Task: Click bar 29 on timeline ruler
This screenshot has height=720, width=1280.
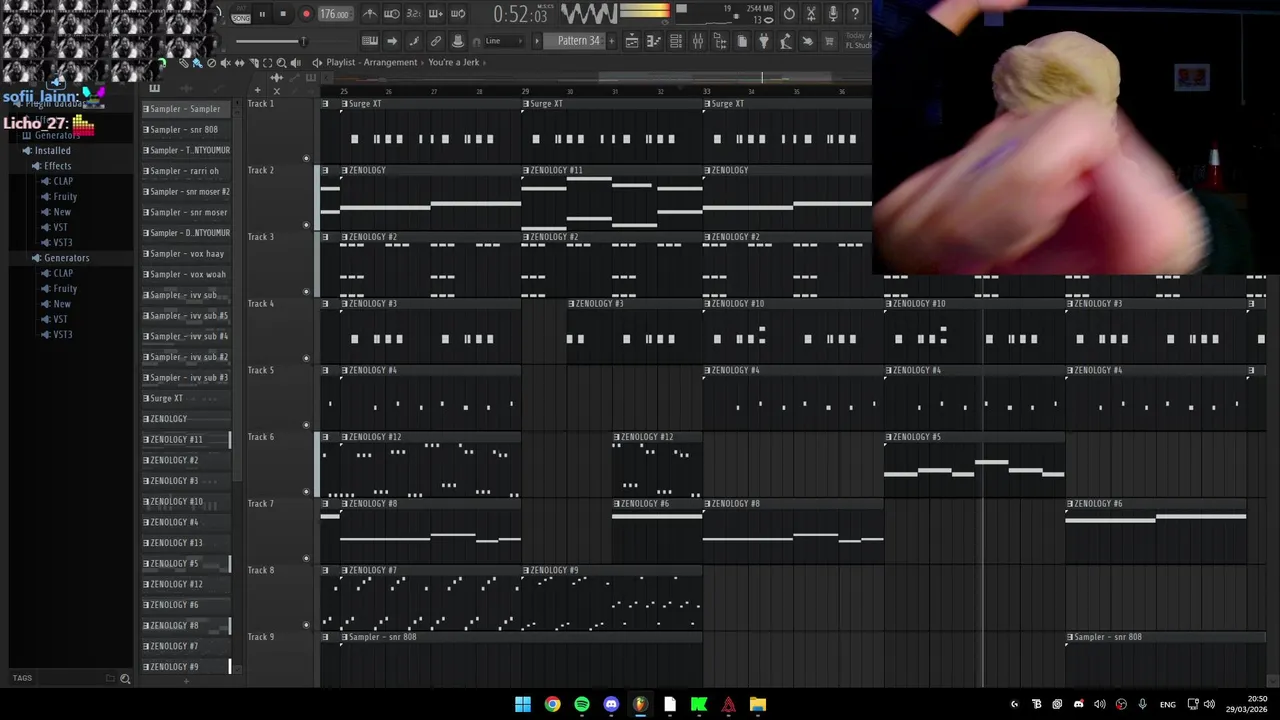Action: 525,91
